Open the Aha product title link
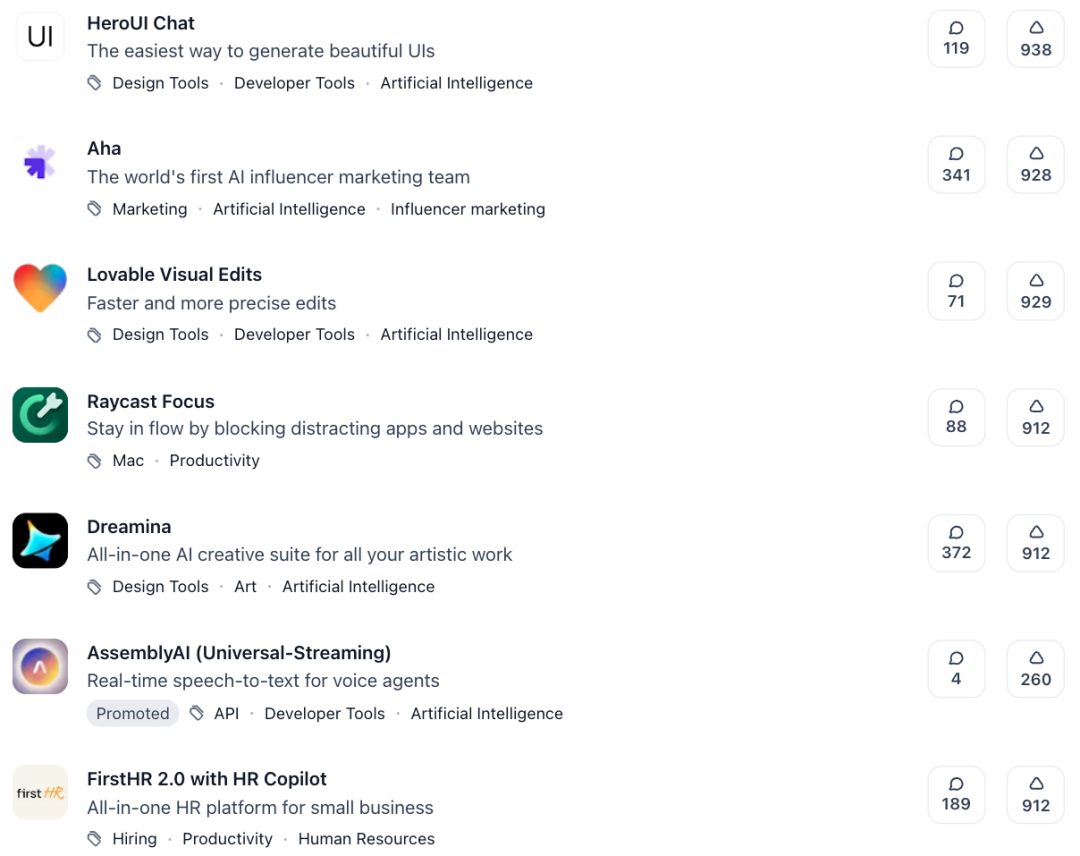Image resolution: width=1080 pixels, height=856 pixels. tap(104, 148)
